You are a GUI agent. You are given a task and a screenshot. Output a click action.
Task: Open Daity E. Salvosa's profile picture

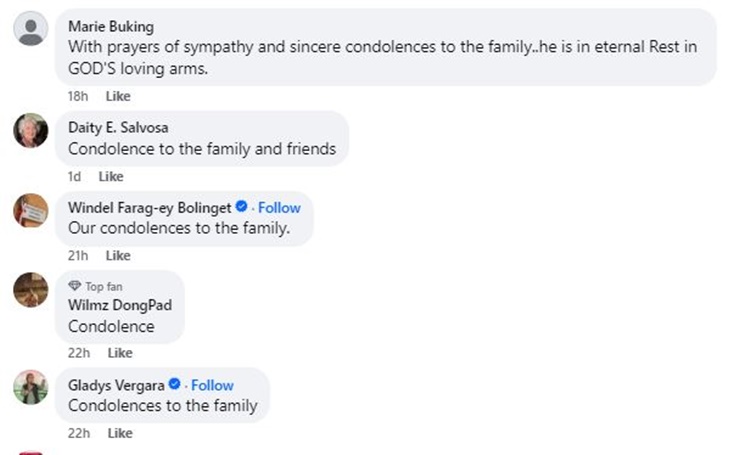coord(31,130)
